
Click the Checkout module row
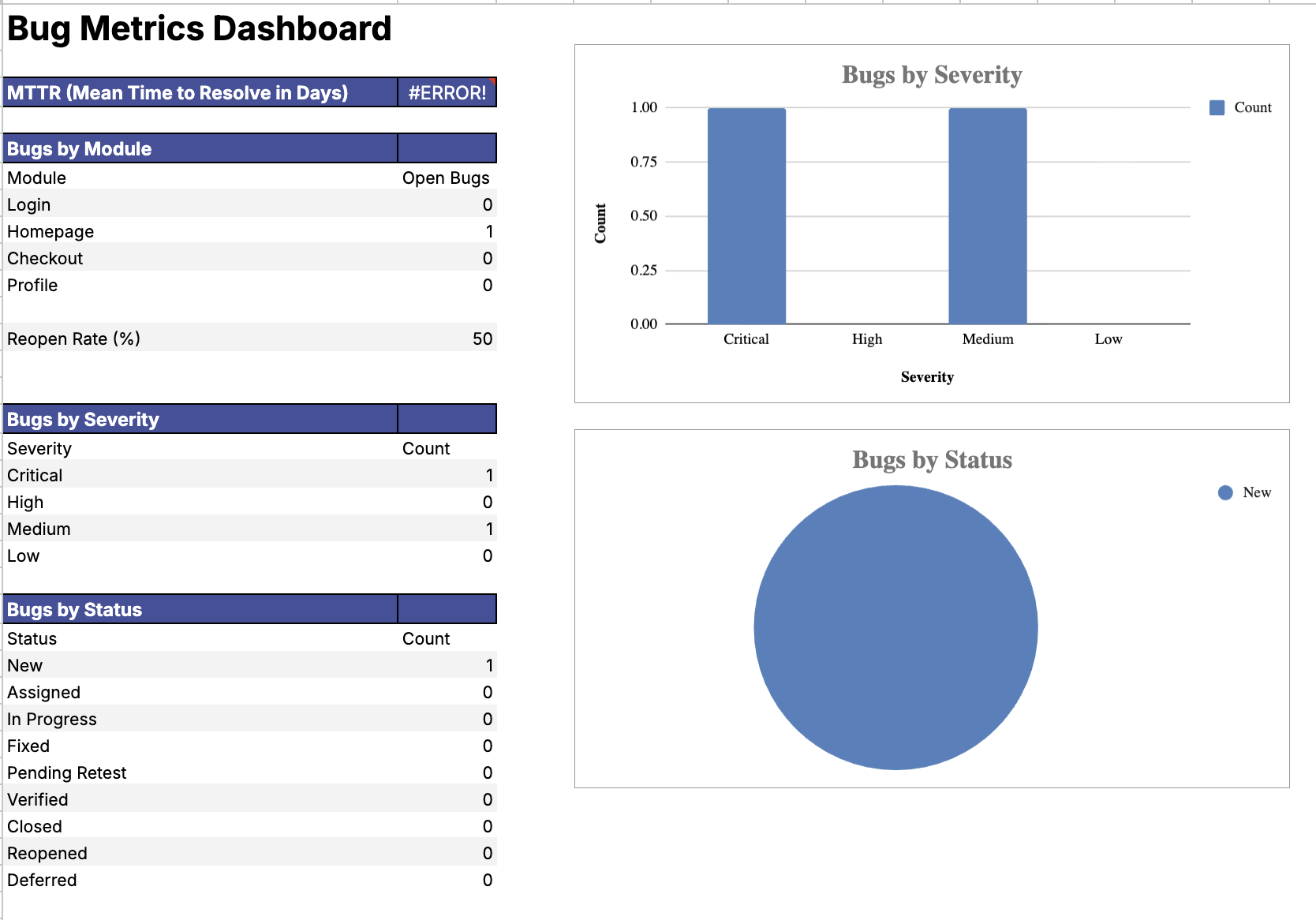(x=44, y=258)
